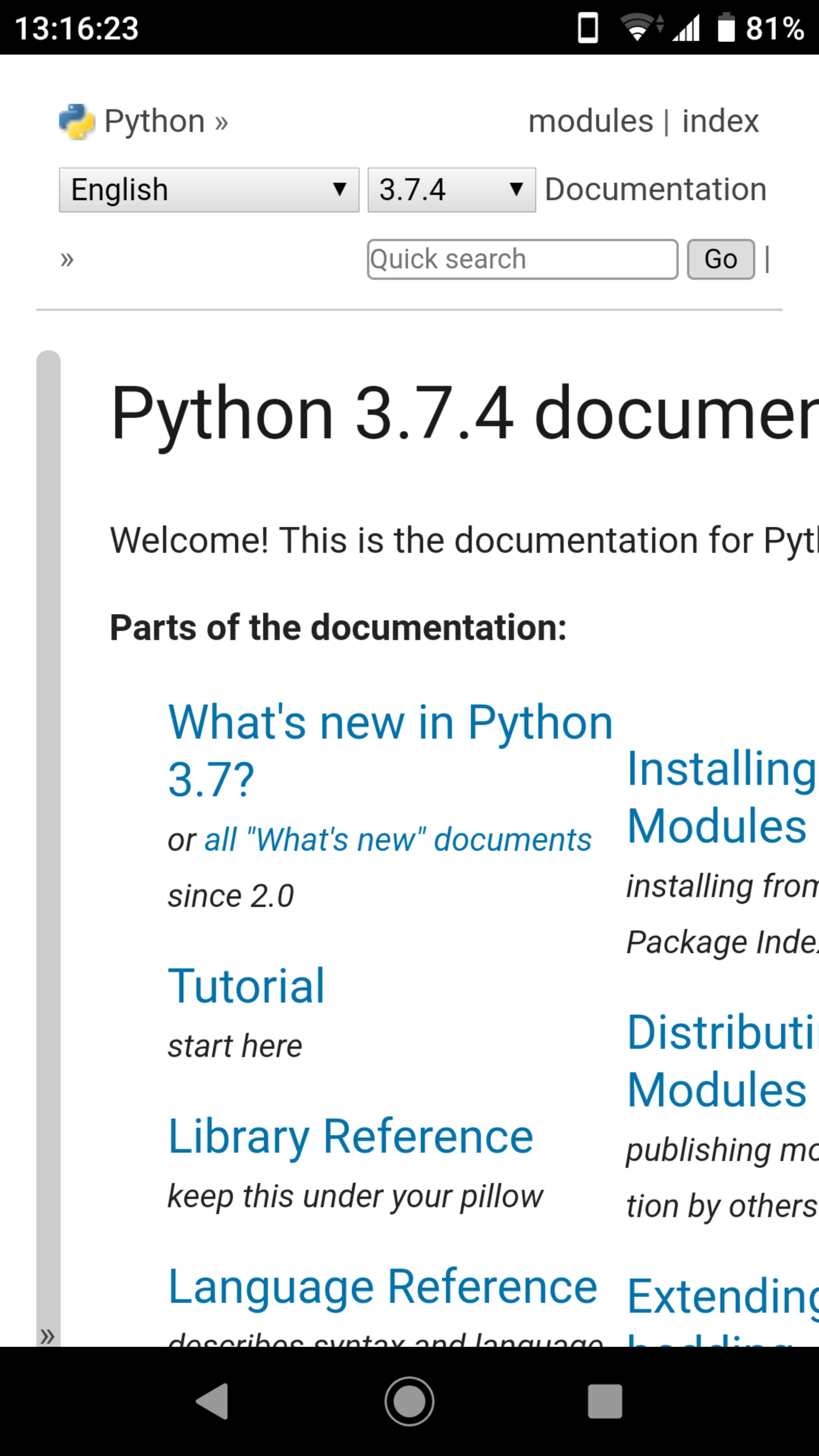Screen dimensions: 819x1456
Task: Tap the Python logo icon
Action: coord(76,121)
